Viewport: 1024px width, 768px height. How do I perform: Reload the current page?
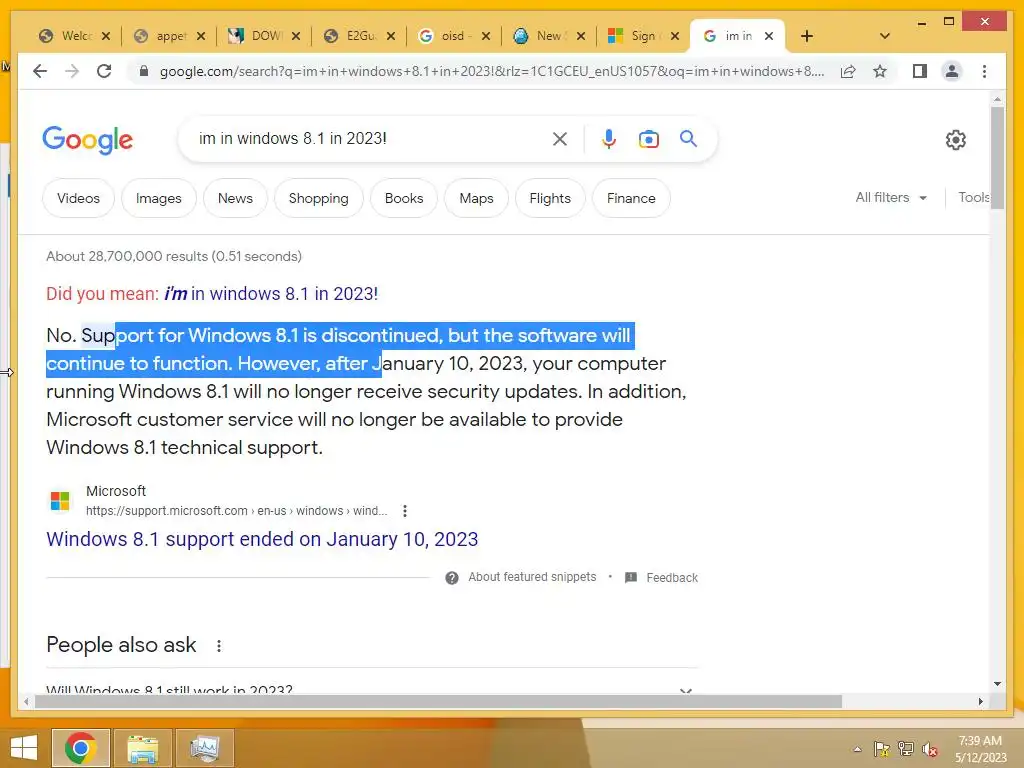[x=104, y=71]
